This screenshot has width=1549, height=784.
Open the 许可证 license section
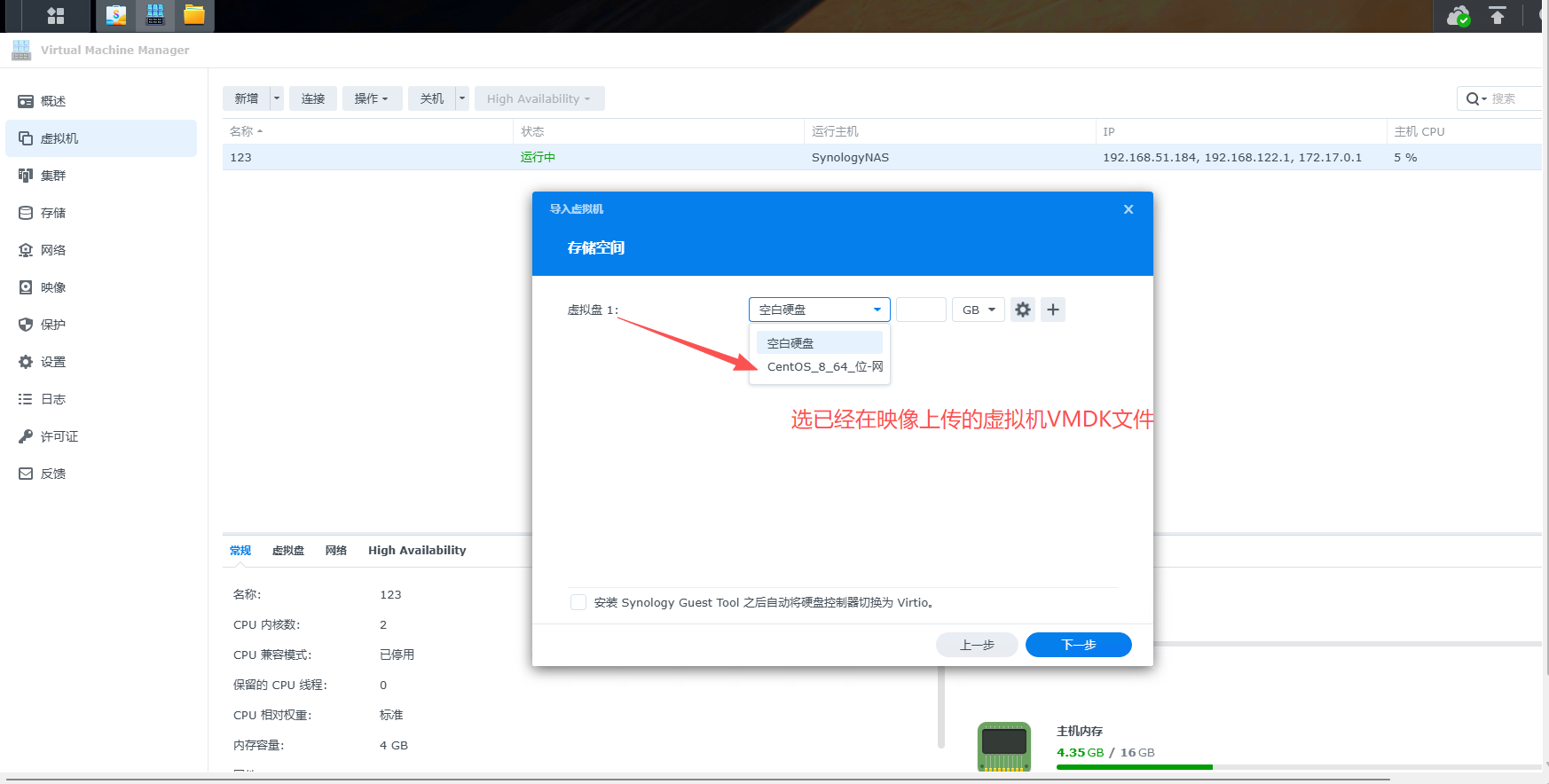pyautogui.click(x=101, y=436)
